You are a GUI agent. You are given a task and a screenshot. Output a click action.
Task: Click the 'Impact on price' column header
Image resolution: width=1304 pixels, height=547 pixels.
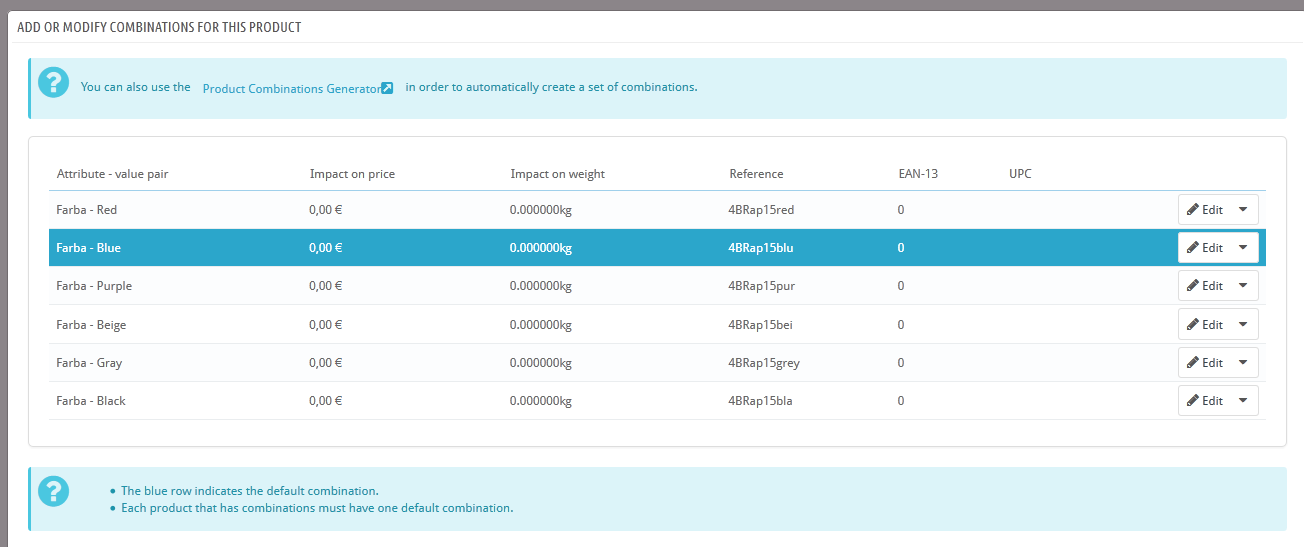(x=352, y=174)
